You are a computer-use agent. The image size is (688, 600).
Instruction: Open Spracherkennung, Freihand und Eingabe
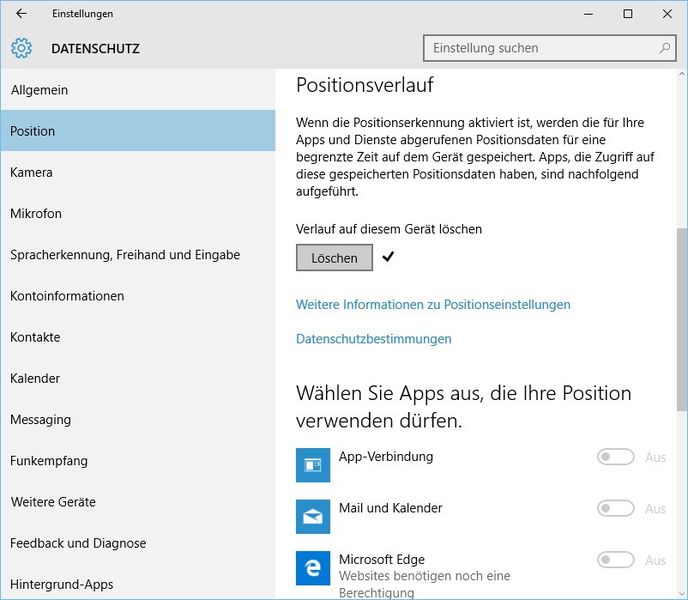[x=138, y=255]
